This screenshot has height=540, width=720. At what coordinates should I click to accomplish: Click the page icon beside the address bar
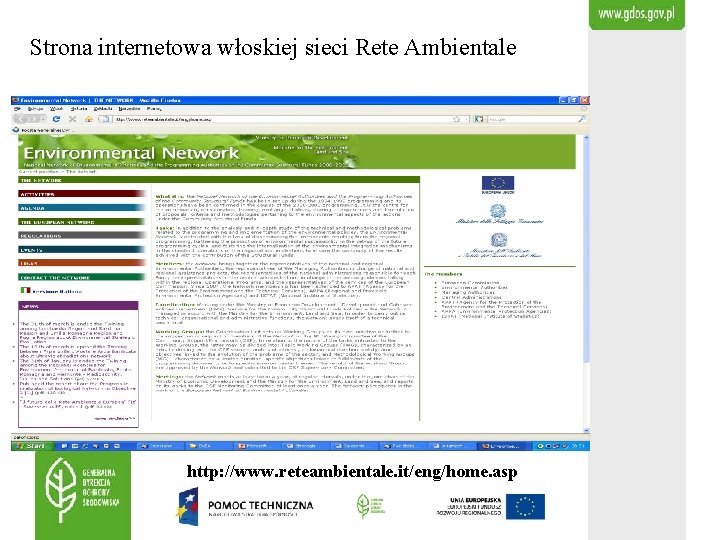[x=105, y=119]
